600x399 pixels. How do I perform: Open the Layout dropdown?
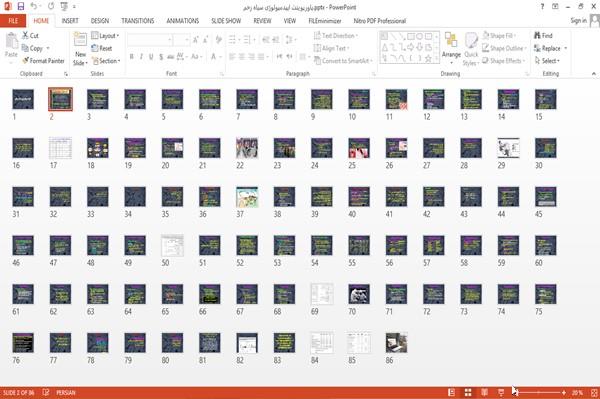click(x=105, y=36)
